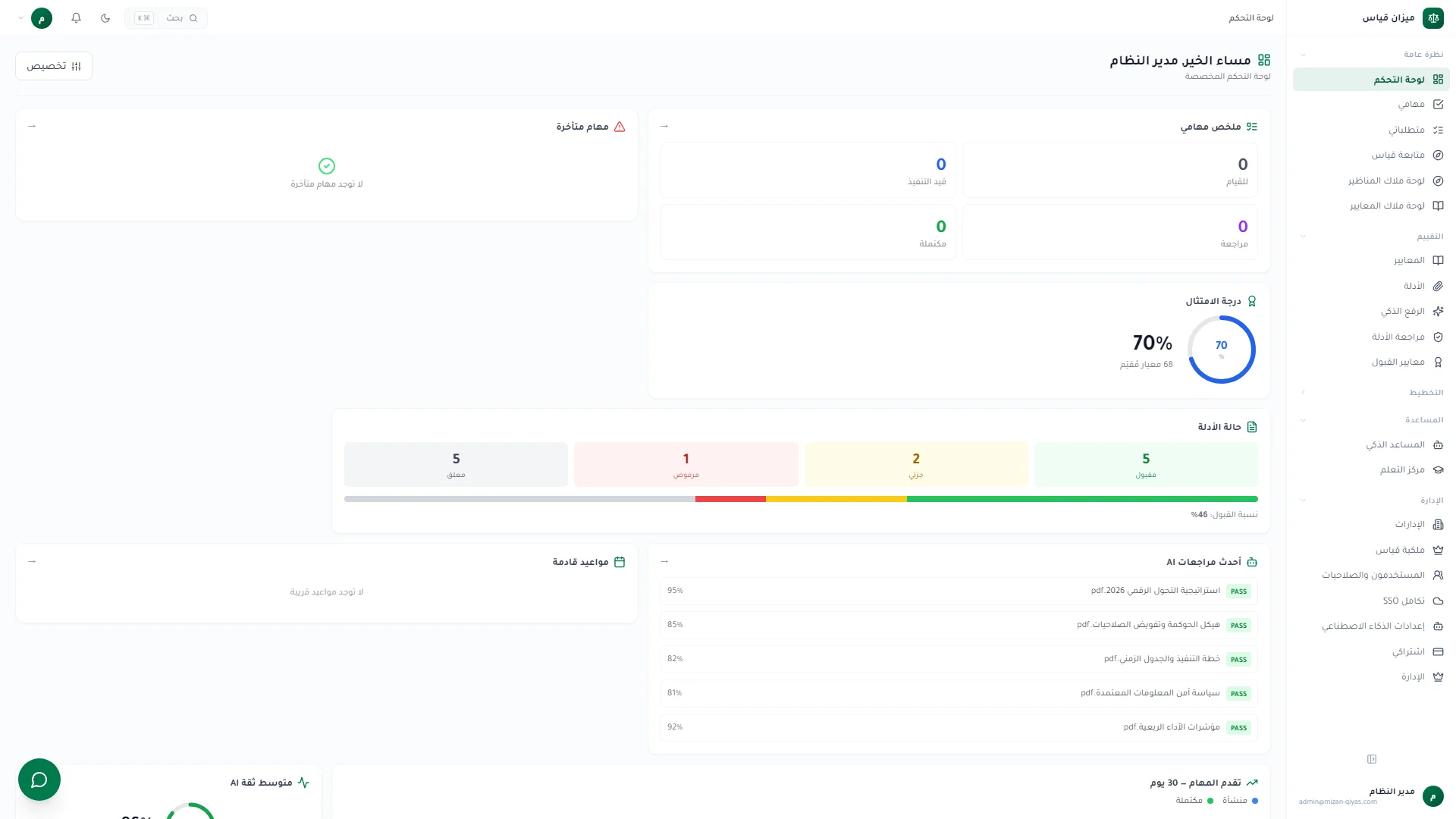Open ملخص مهامي via its arrow
1456x819 pixels.
(x=664, y=126)
